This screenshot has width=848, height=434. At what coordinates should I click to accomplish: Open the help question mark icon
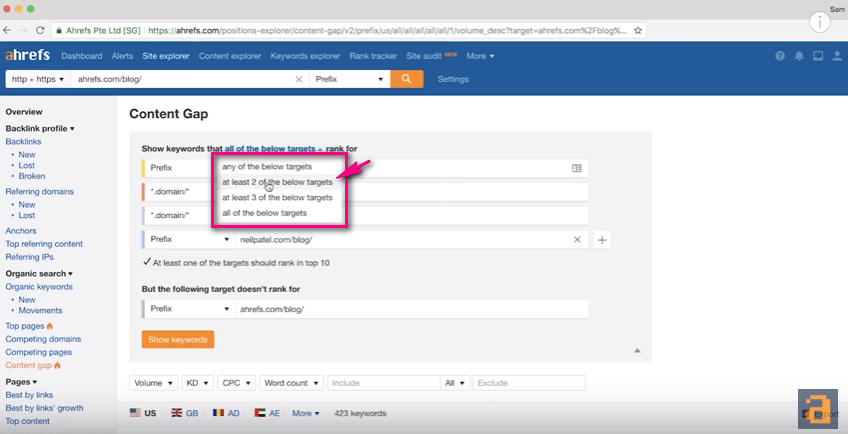[x=779, y=56]
